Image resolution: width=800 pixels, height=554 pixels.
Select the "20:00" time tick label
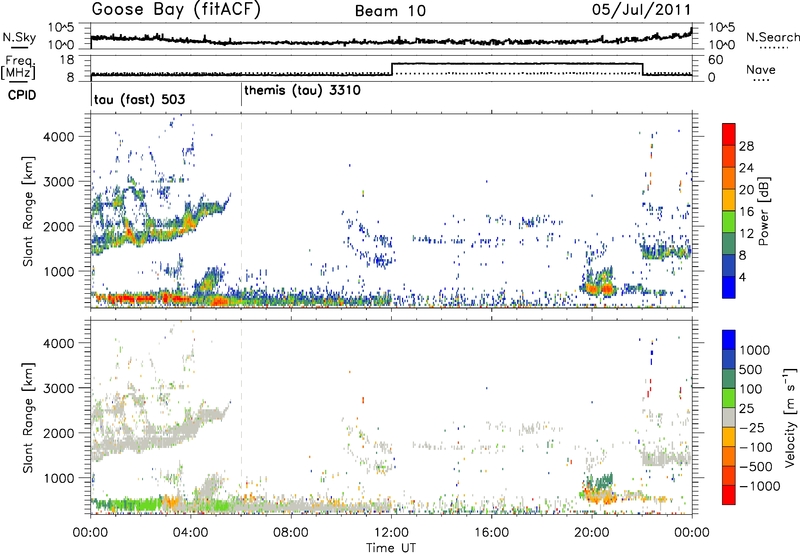click(591, 533)
